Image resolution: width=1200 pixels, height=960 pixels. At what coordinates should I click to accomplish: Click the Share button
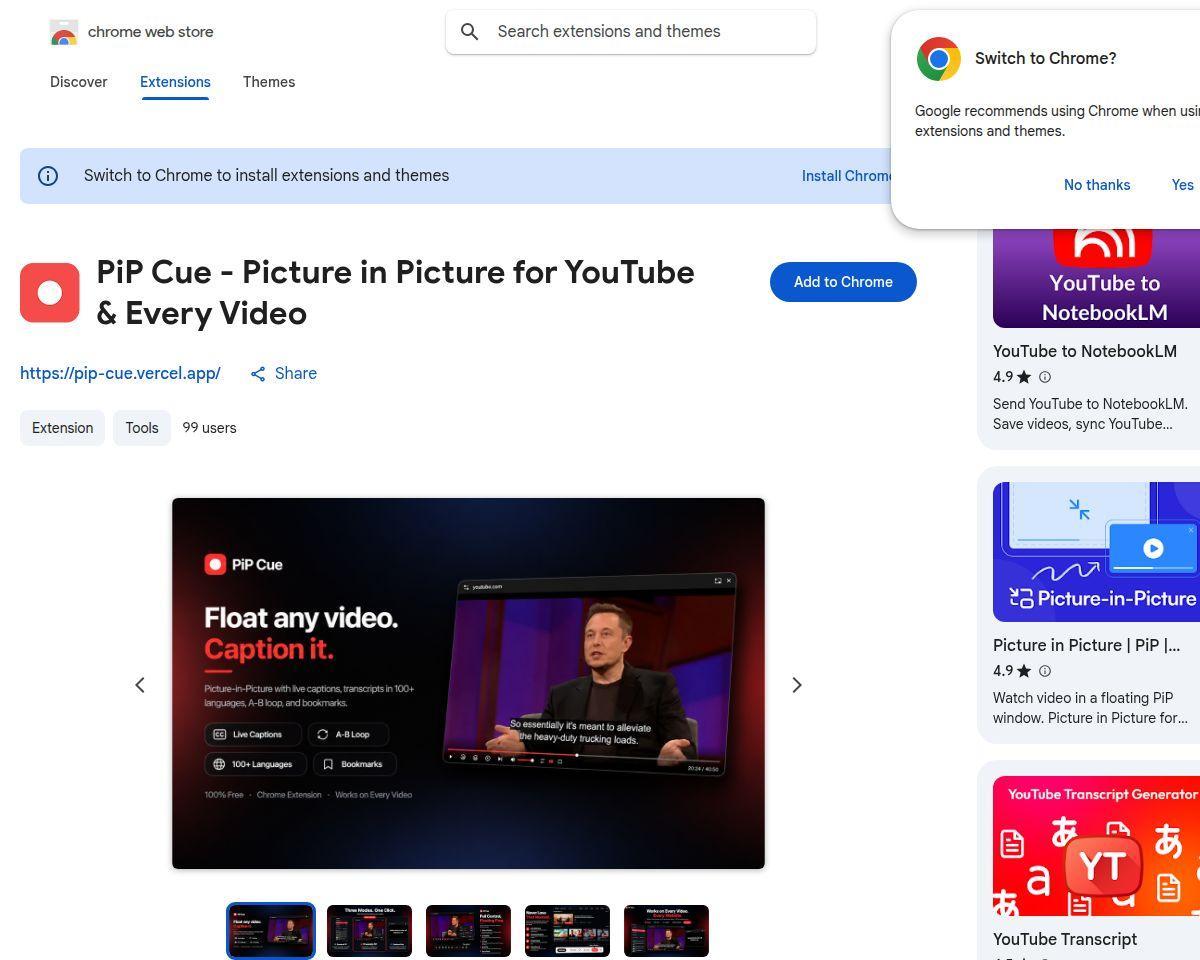(283, 373)
